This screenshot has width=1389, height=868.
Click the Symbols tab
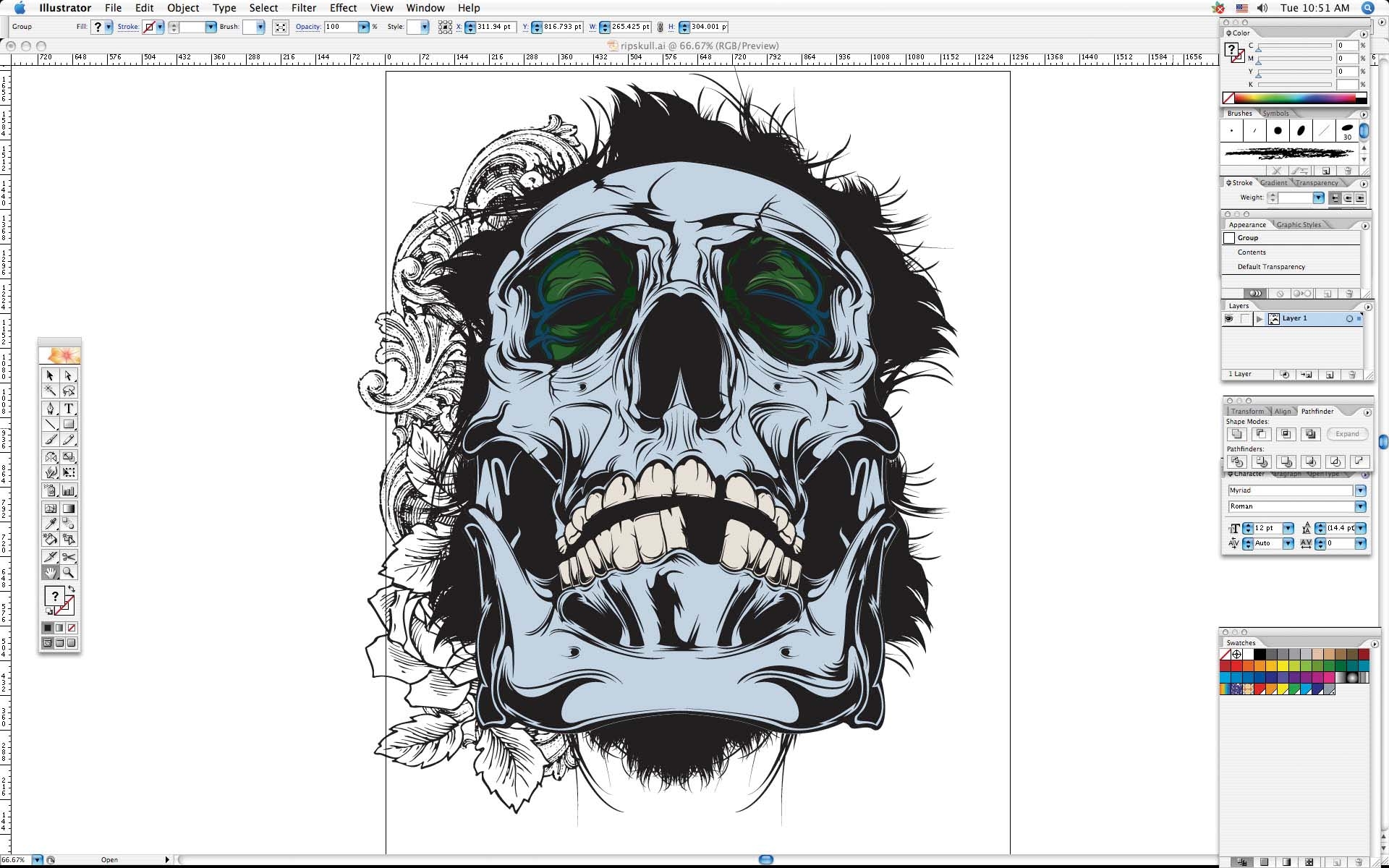coord(1275,114)
